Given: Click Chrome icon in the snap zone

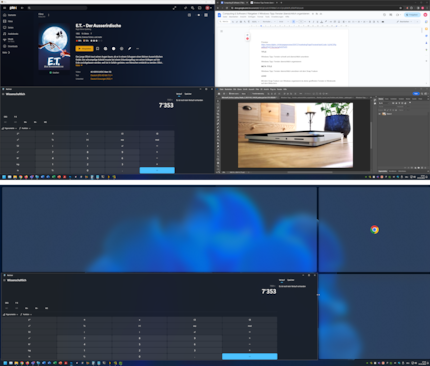Looking at the screenshot, I should (374, 229).
